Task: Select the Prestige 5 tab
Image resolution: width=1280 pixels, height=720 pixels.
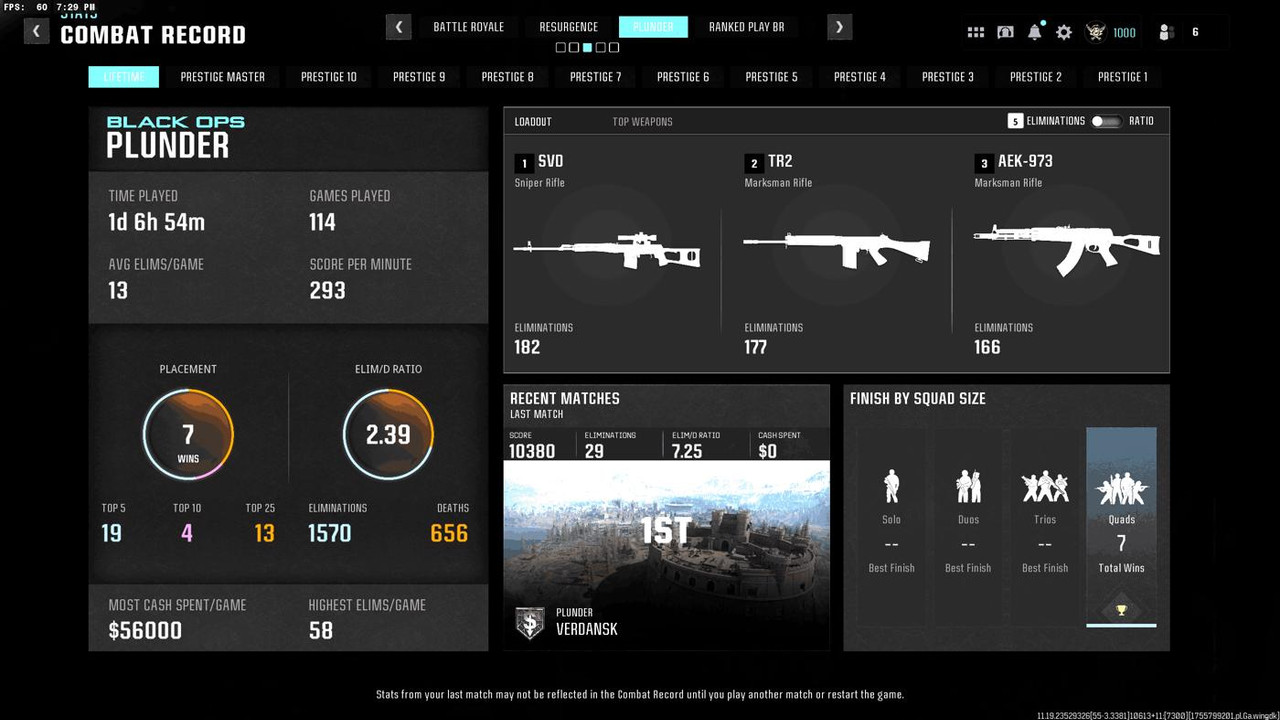Action: [x=771, y=77]
